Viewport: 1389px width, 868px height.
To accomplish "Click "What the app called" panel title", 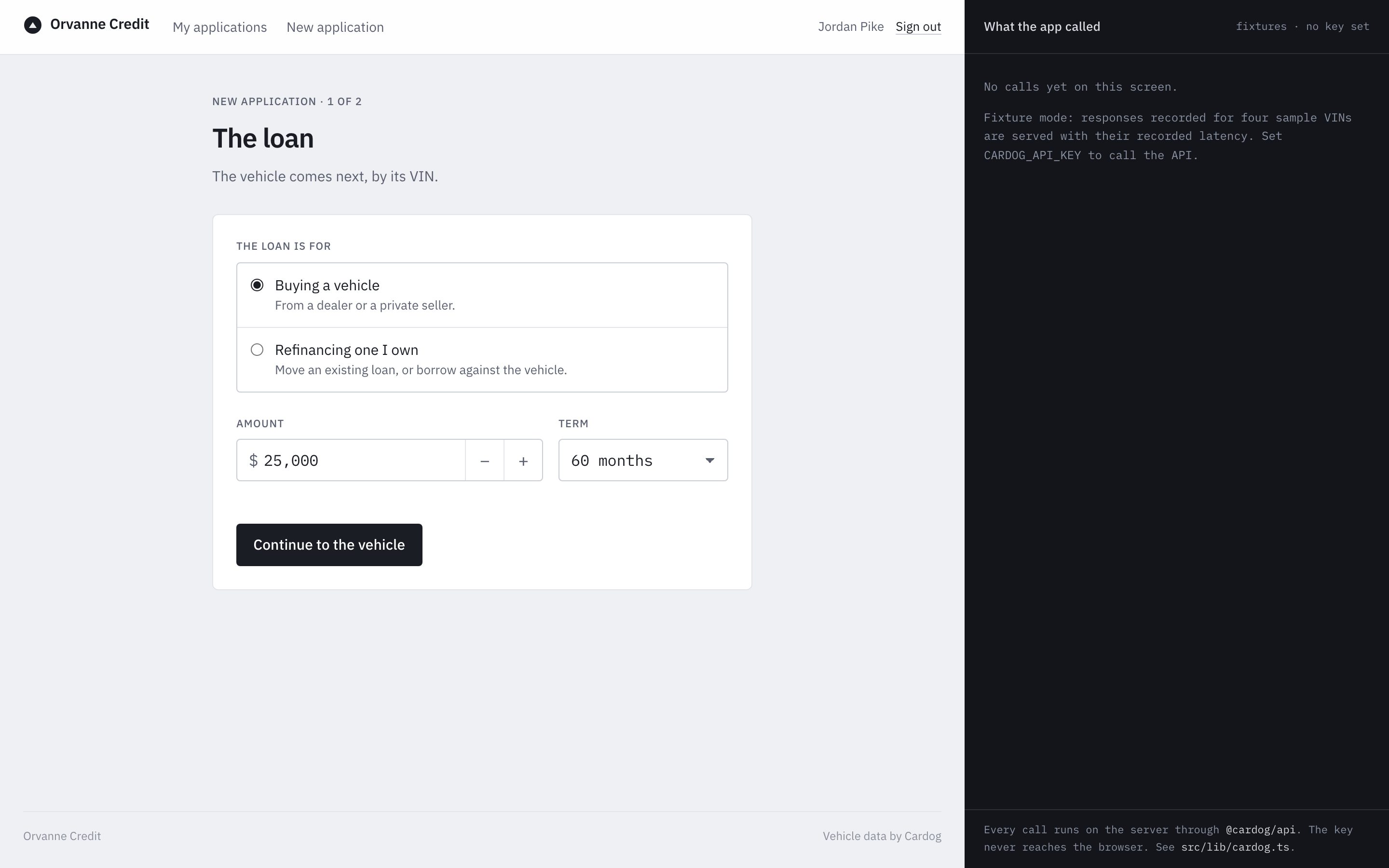I will tap(1042, 27).
